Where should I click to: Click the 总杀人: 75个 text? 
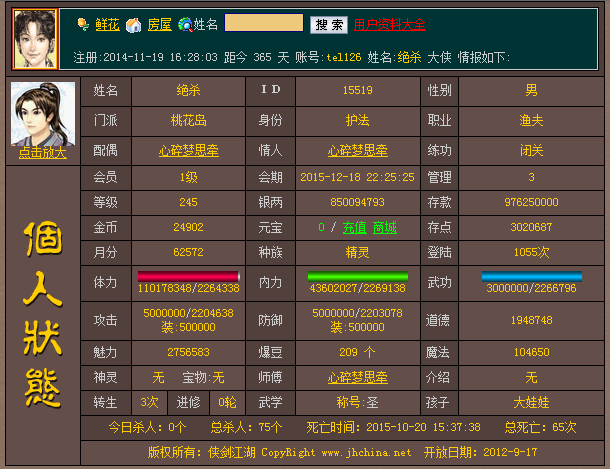[x=246, y=427]
